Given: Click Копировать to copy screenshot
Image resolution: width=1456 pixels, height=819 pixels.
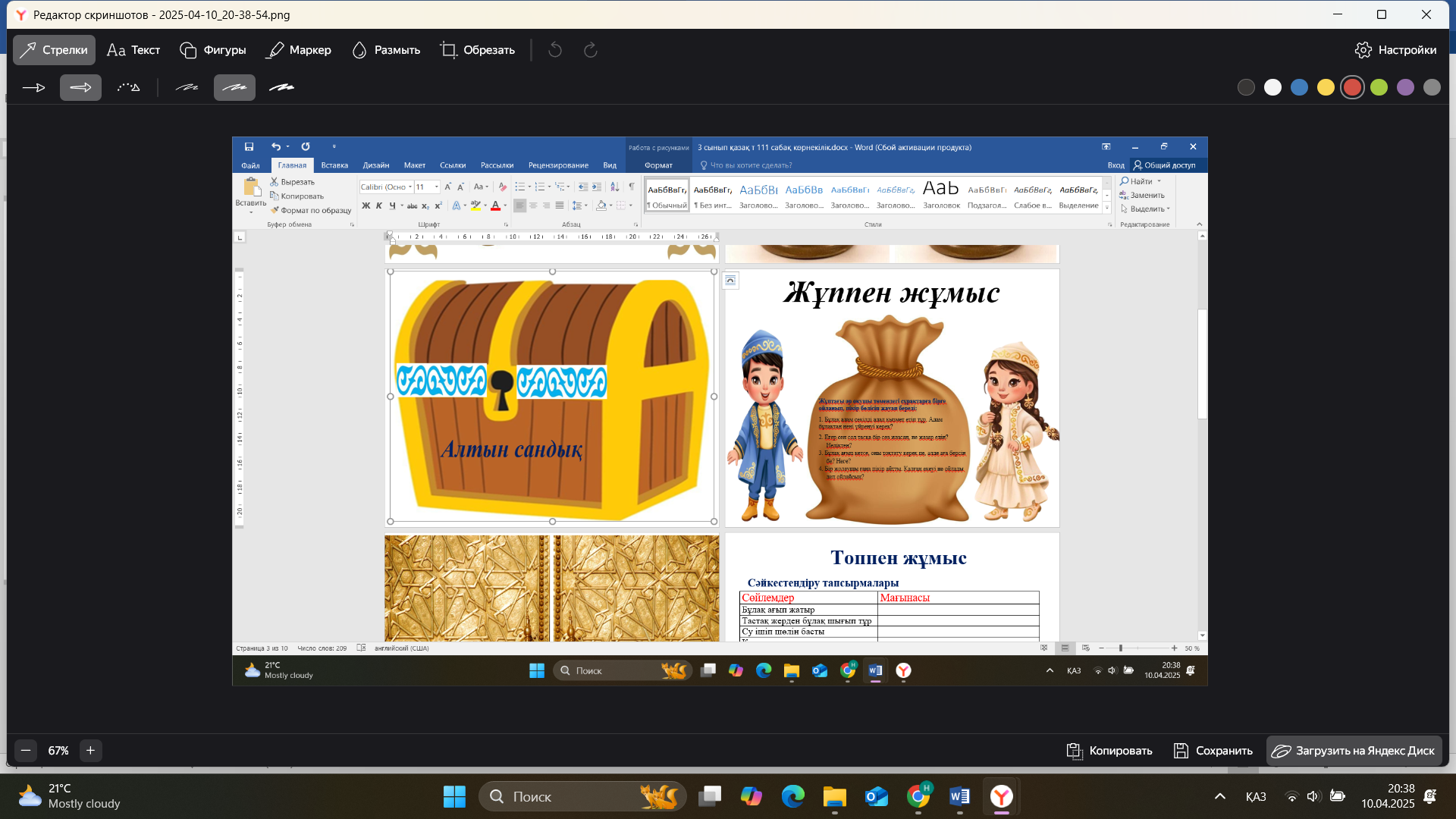Looking at the screenshot, I should [1109, 751].
